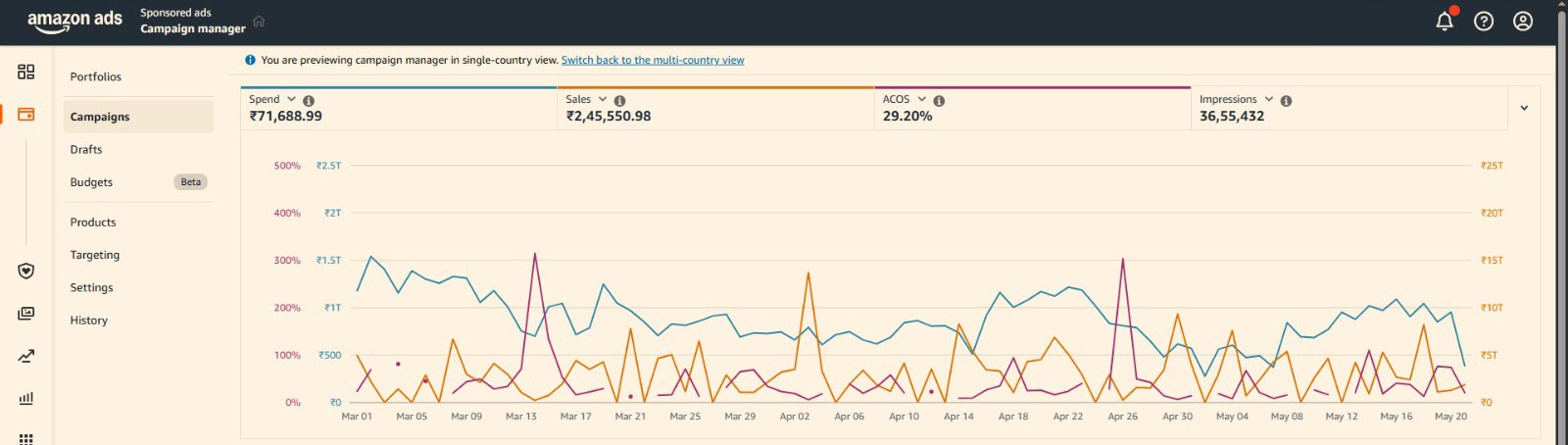Click the home icon beside Campaign manager
The height and width of the screenshot is (445, 1568).
tap(259, 21)
